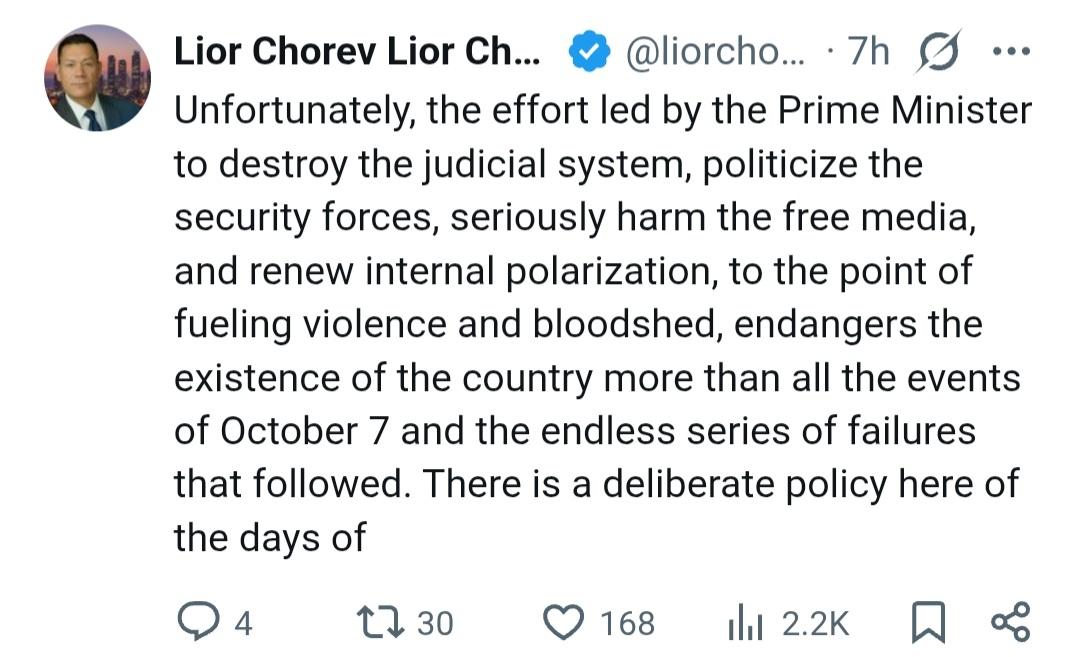
Task: Open view analytics bar-chart icon
Action: click(x=745, y=623)
